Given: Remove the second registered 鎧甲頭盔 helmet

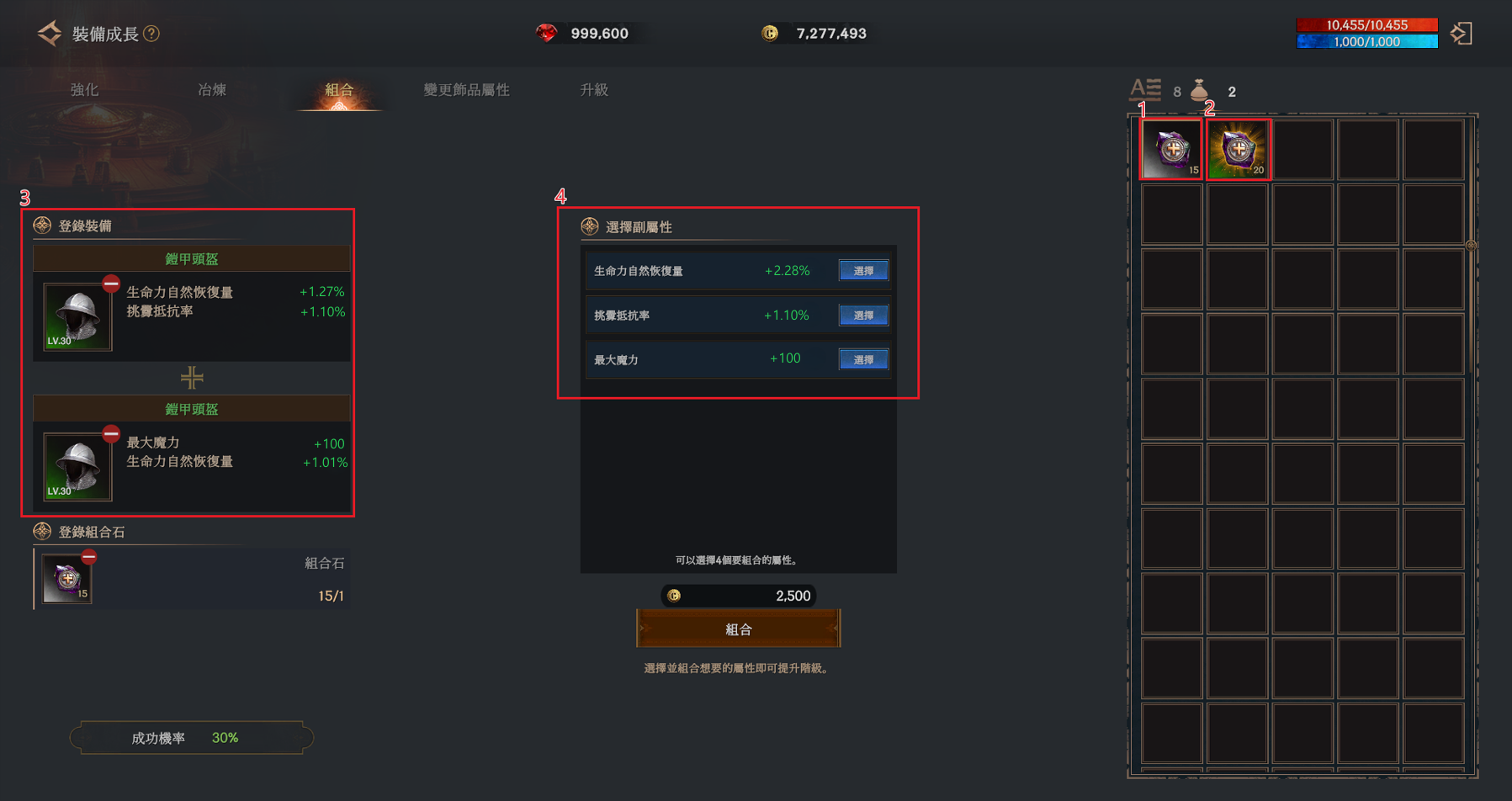Looking at the screenshot, I should coord(111,433).
